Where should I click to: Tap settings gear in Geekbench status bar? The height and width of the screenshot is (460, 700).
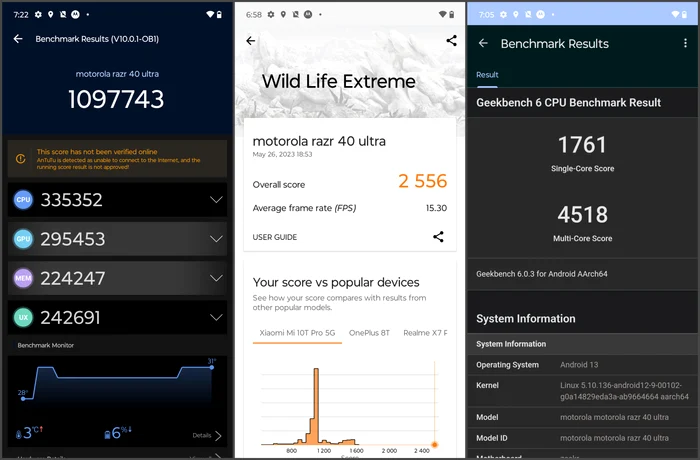click(x=504, y=14)
